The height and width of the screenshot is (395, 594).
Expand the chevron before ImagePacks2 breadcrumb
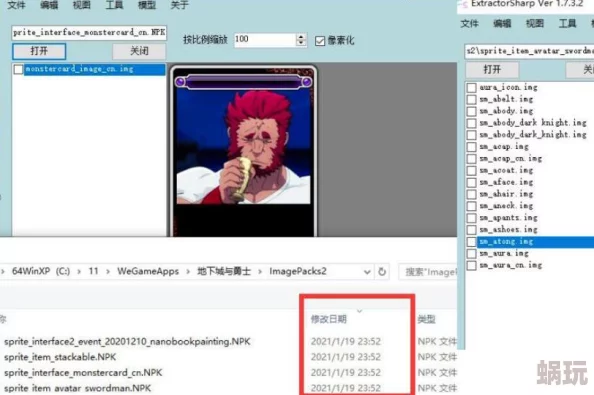[260, 272]
